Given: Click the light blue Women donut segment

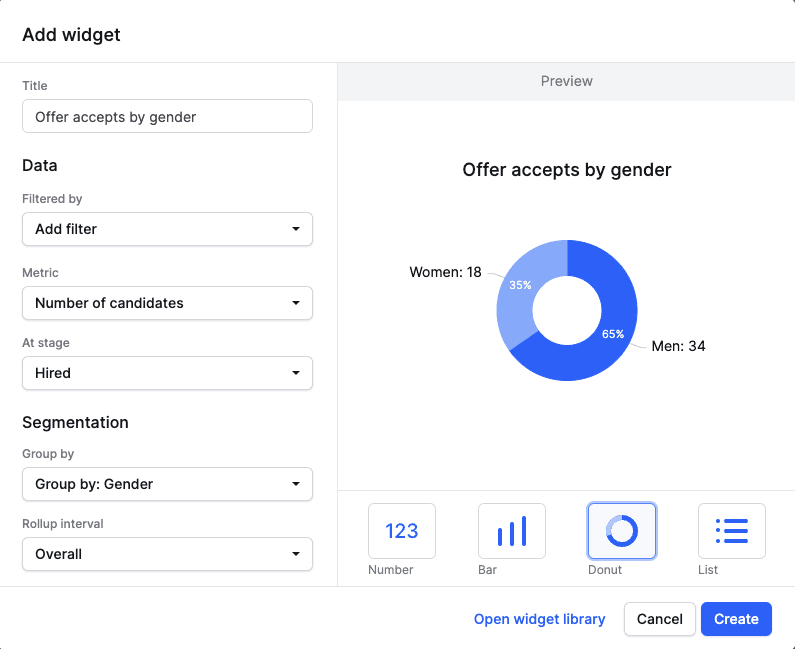Looking at the screenshot, I should click(x=517, y=290).
